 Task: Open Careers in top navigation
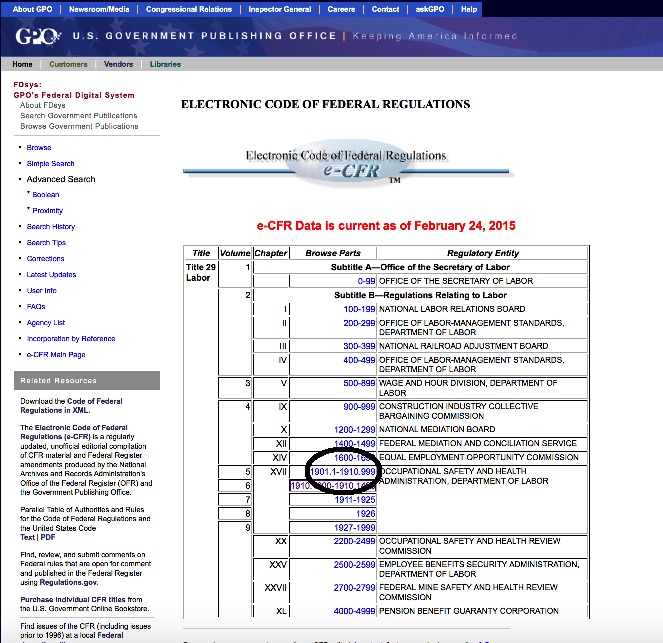click(341, 9)
